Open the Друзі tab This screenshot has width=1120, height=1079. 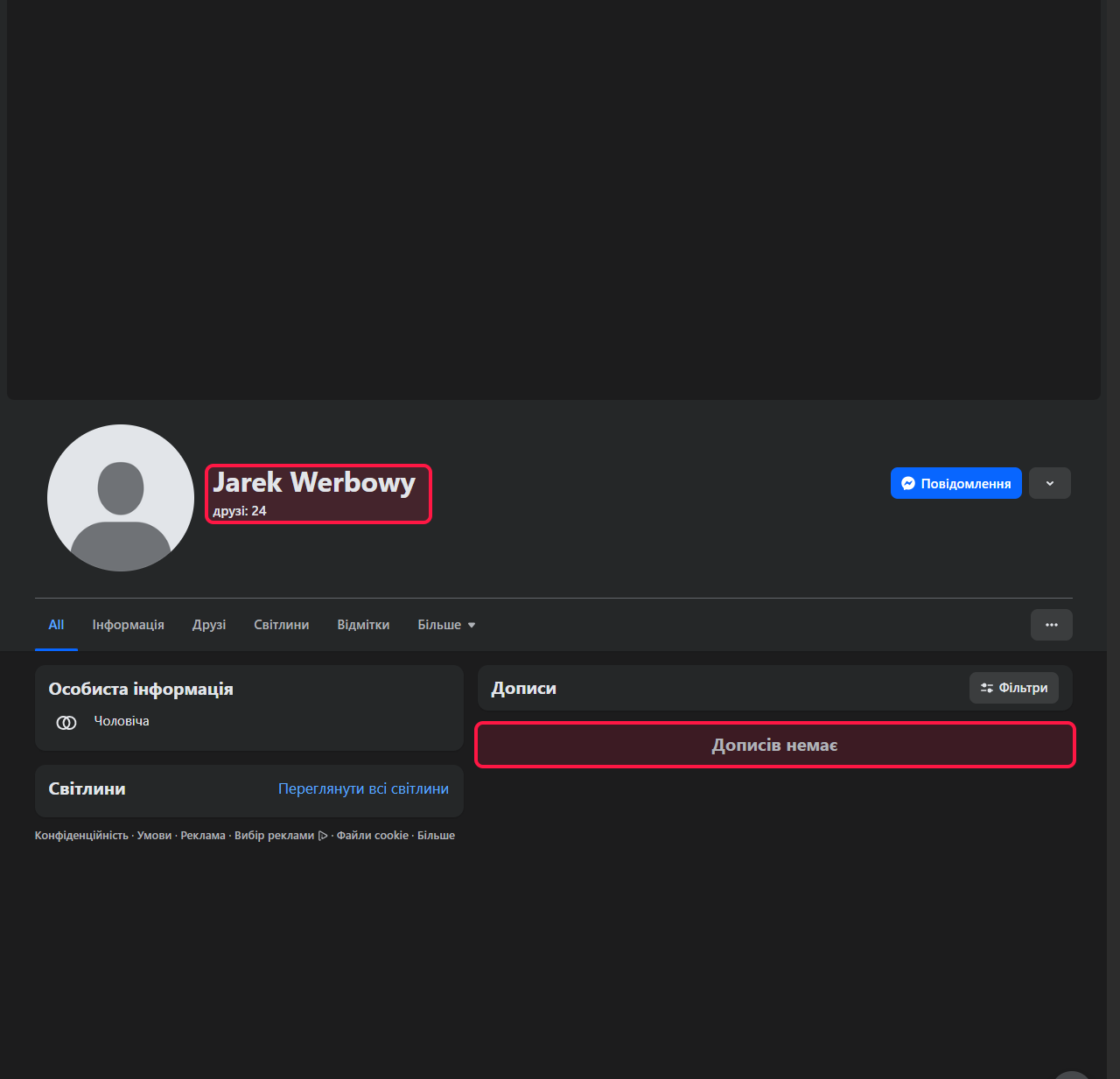pos(209,625)
